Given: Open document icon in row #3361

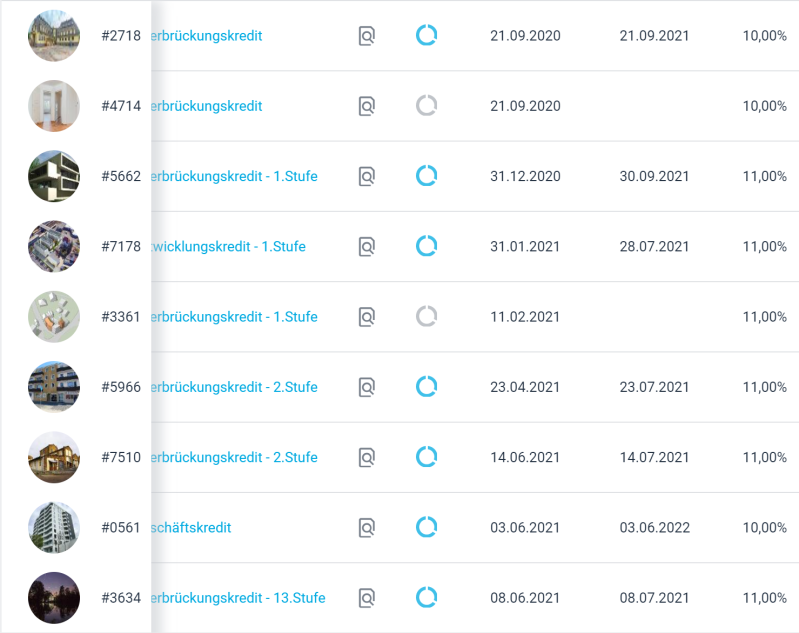Looking at the screenshot, I should coord(367,317).
